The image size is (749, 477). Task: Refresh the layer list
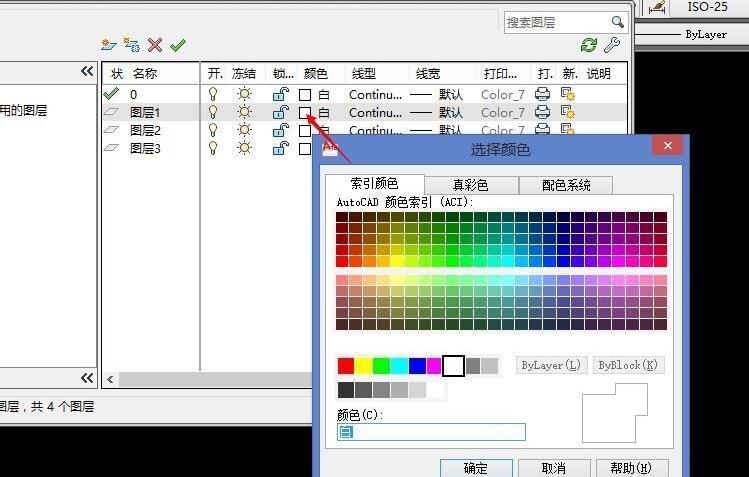(589, 45)
